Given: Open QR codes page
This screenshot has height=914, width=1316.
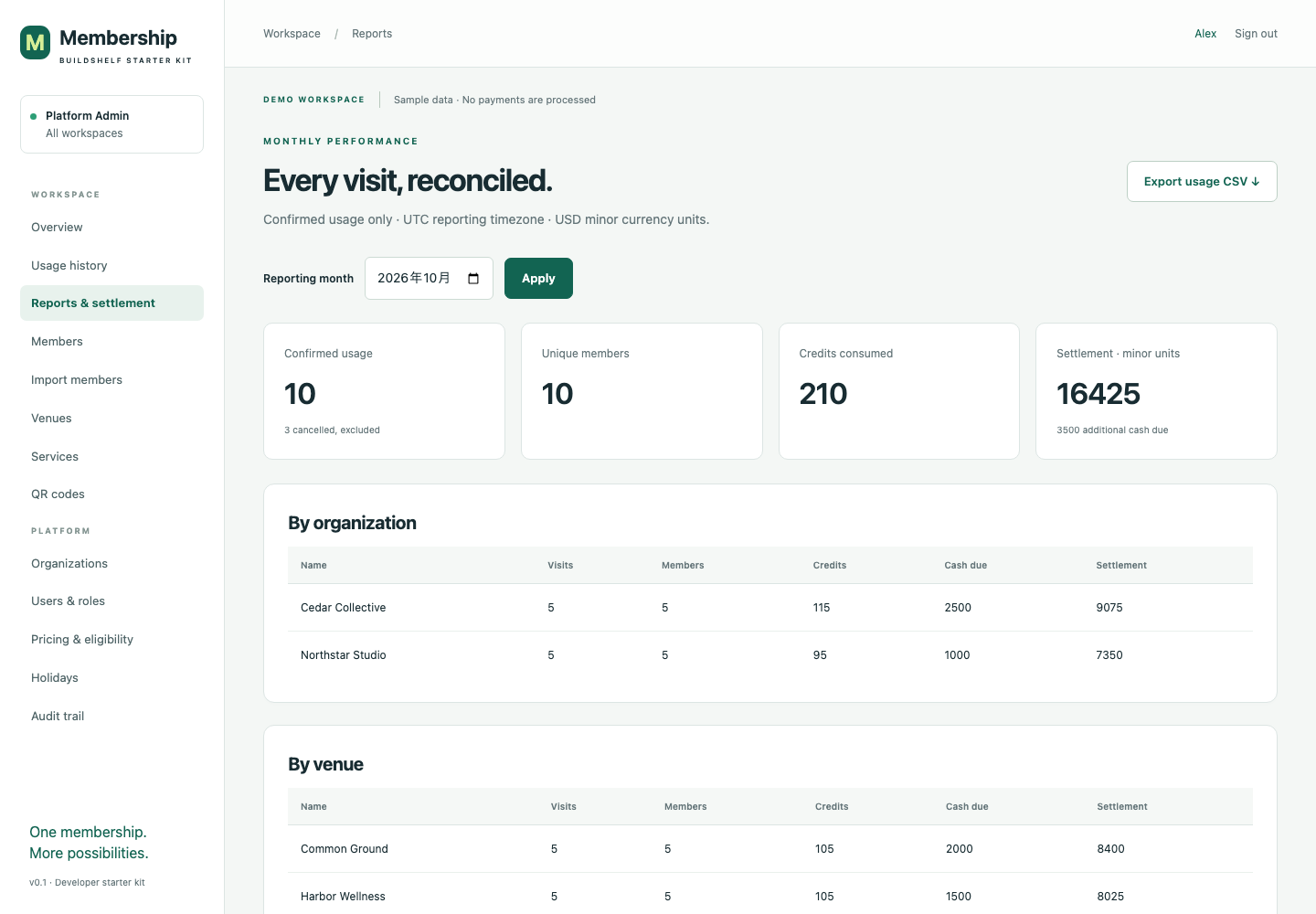Looking at the screenshot, I should pos(111,494).
